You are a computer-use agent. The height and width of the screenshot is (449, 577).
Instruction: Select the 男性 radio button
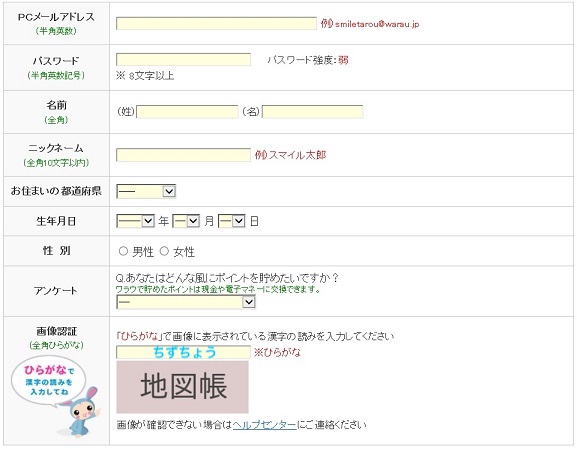pyautogui.click(x=123, y=251)
